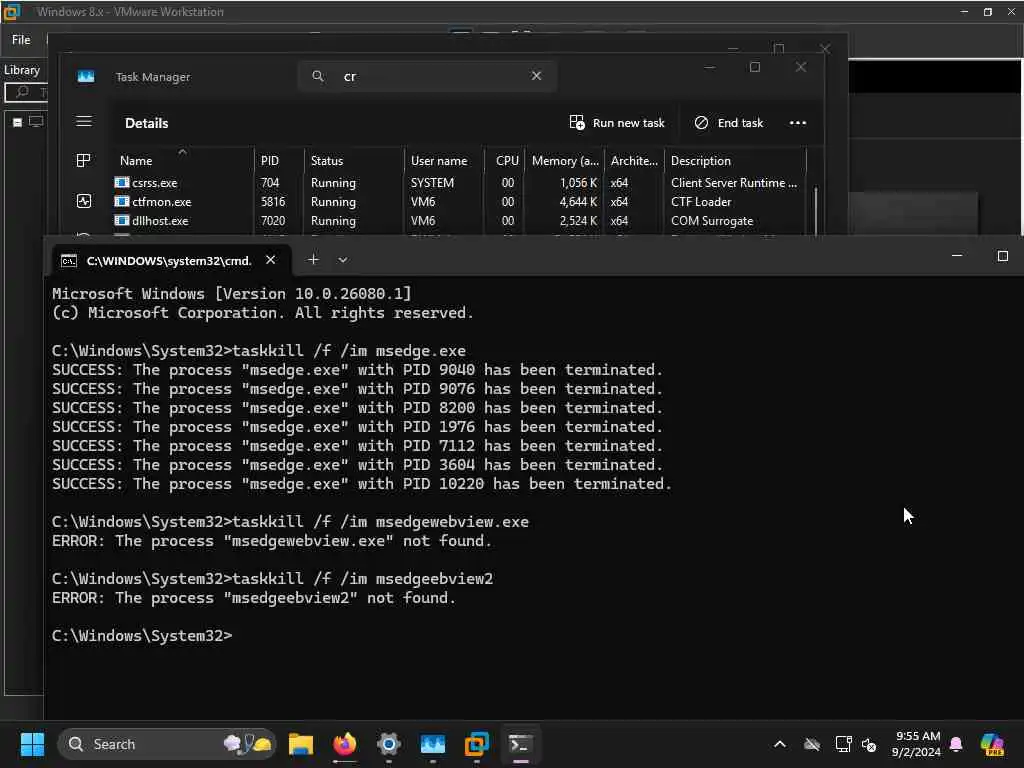This screenshot has height=768, width=1024.
Task: Open a new terminal tab with plus
Action: click(313, 260)
